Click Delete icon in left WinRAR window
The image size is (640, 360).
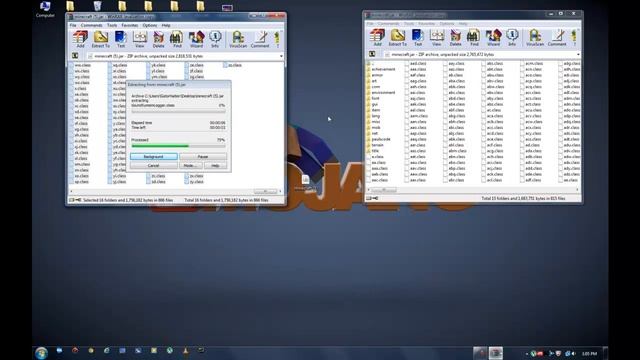pos(158,39)
